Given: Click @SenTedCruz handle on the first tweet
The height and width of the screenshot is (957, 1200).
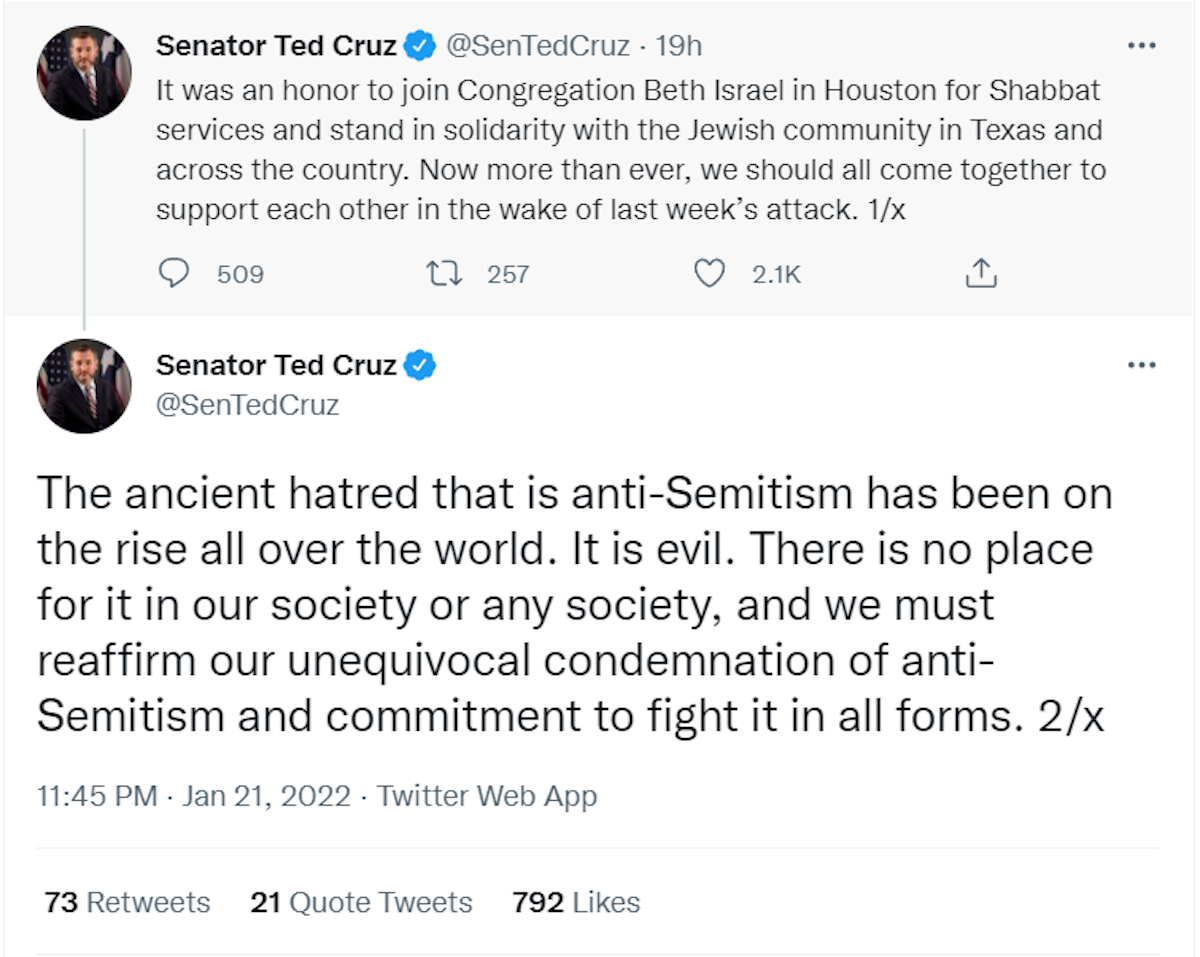Looking at the screenshot, I should 537,46.
